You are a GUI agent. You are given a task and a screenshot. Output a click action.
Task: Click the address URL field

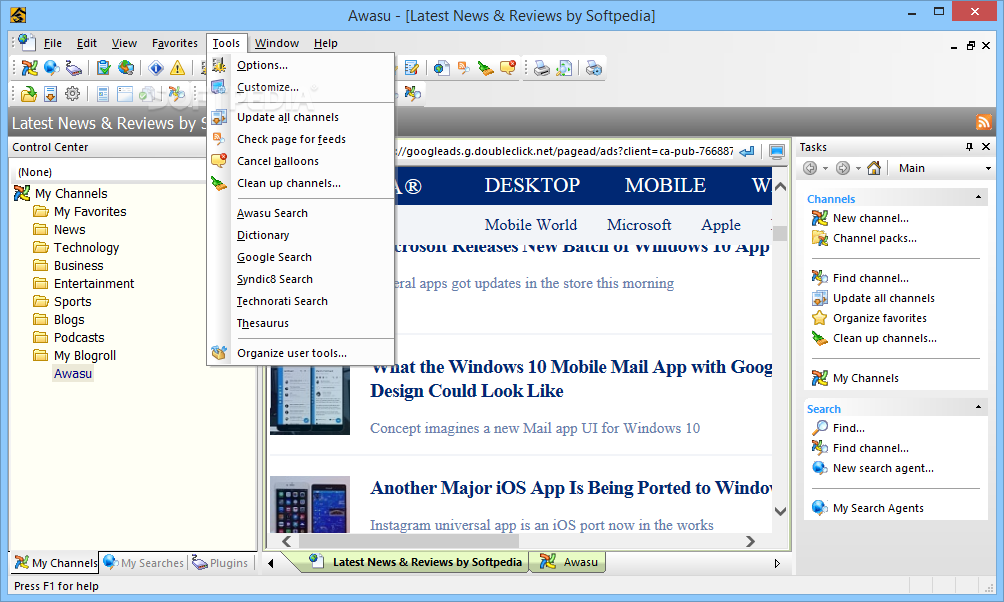coord(563,151)
